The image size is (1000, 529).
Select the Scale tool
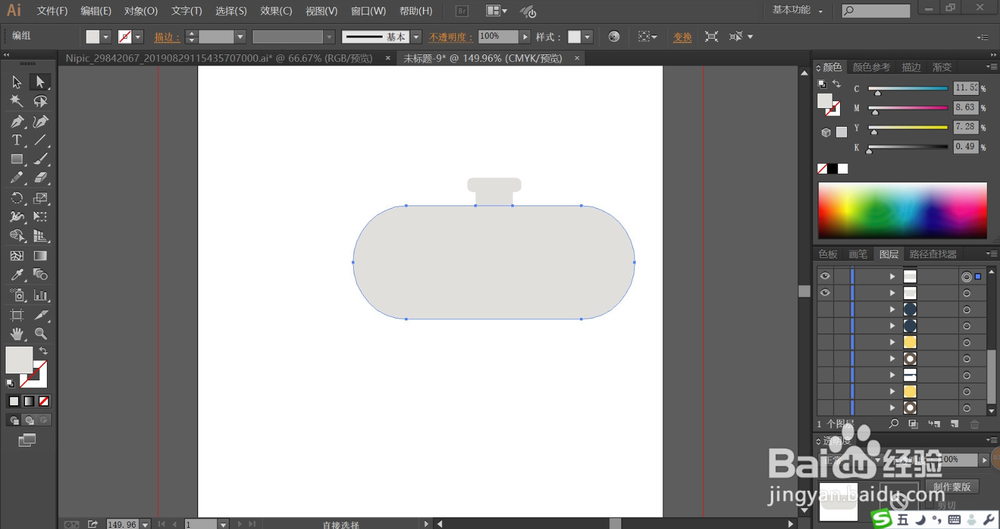click(40, 198)
